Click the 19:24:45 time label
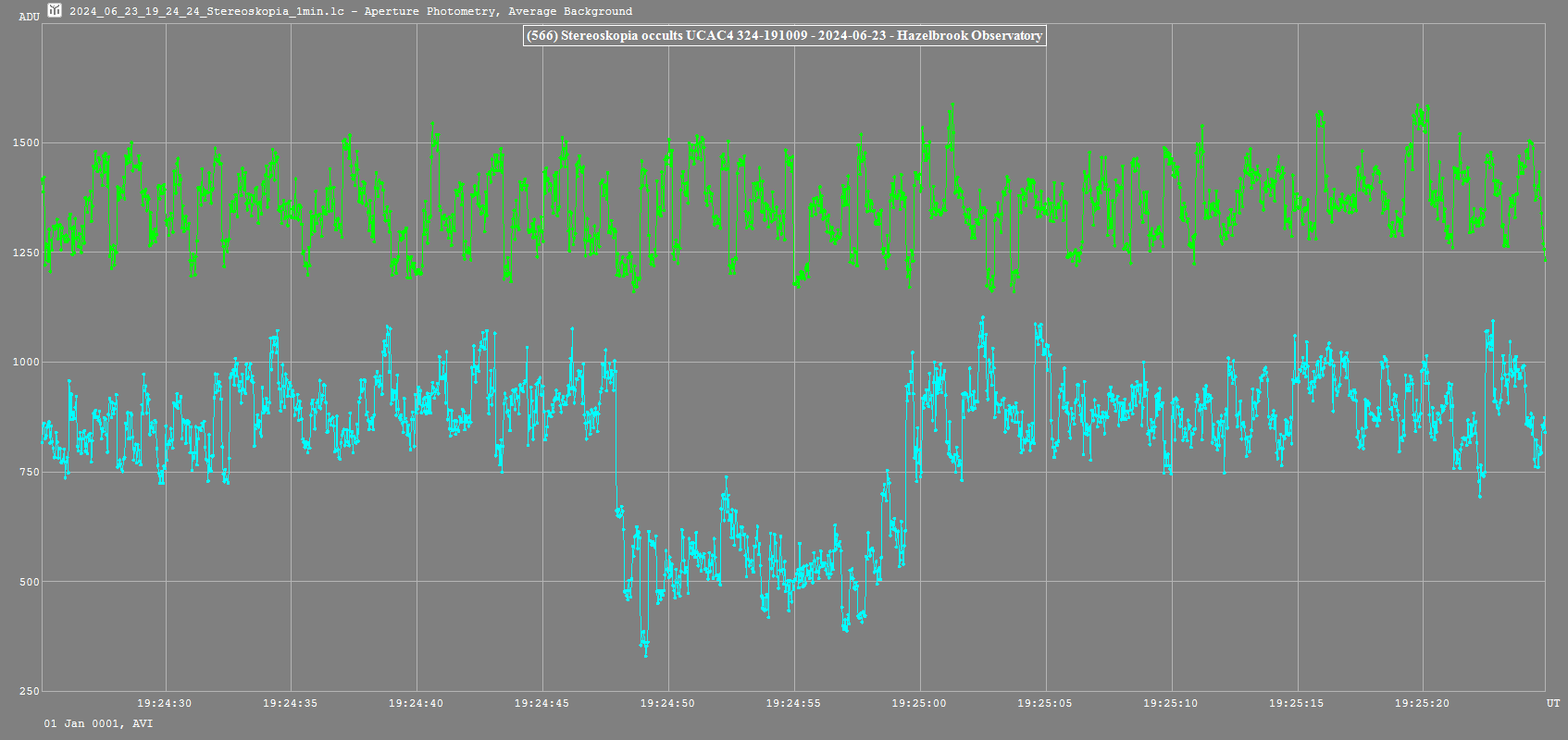 coord(541,703)
